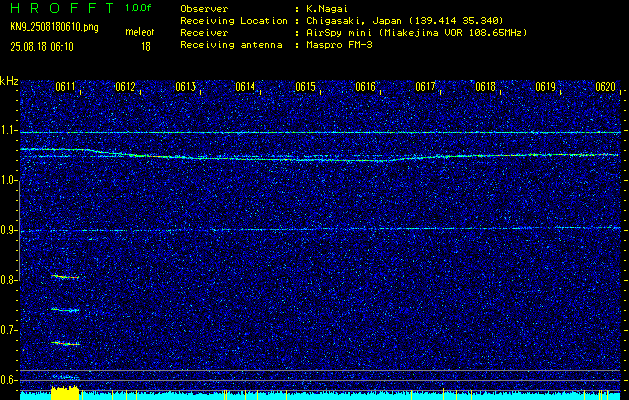The width and height of the screenshot is (629, 400).
Task: Click the 0.6 frequency axis label
Action: [9, 380]
